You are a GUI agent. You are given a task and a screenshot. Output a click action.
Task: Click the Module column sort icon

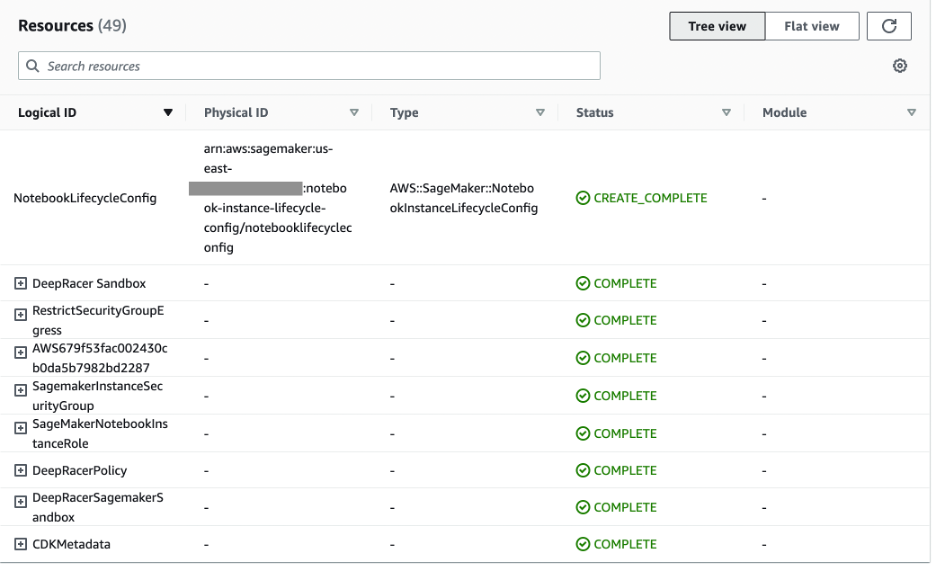click(911, 113)
